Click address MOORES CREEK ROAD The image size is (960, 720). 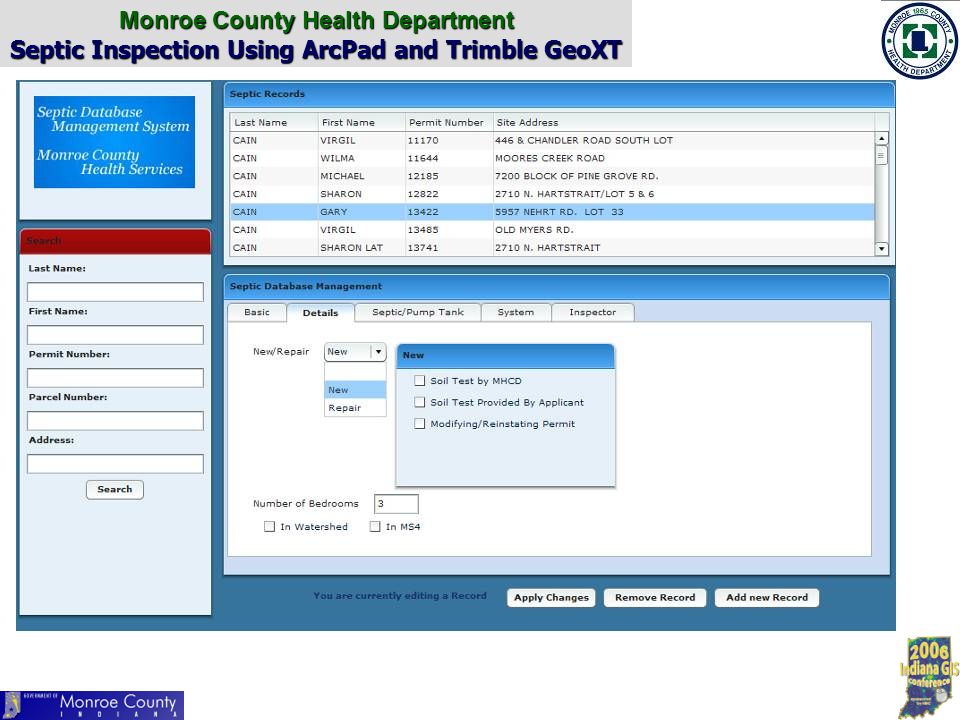click(x=550, y=158)
